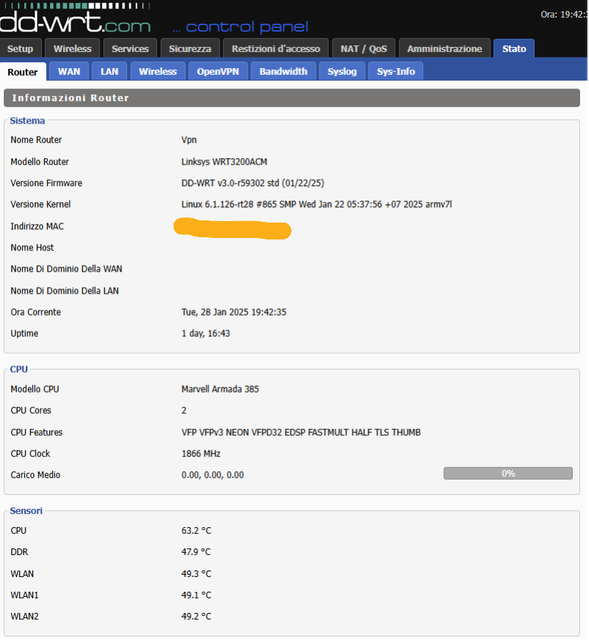This screenshot has width=589, height=640.
Task: Click the Ora Corrente date value
Action: tap(234, 312)
